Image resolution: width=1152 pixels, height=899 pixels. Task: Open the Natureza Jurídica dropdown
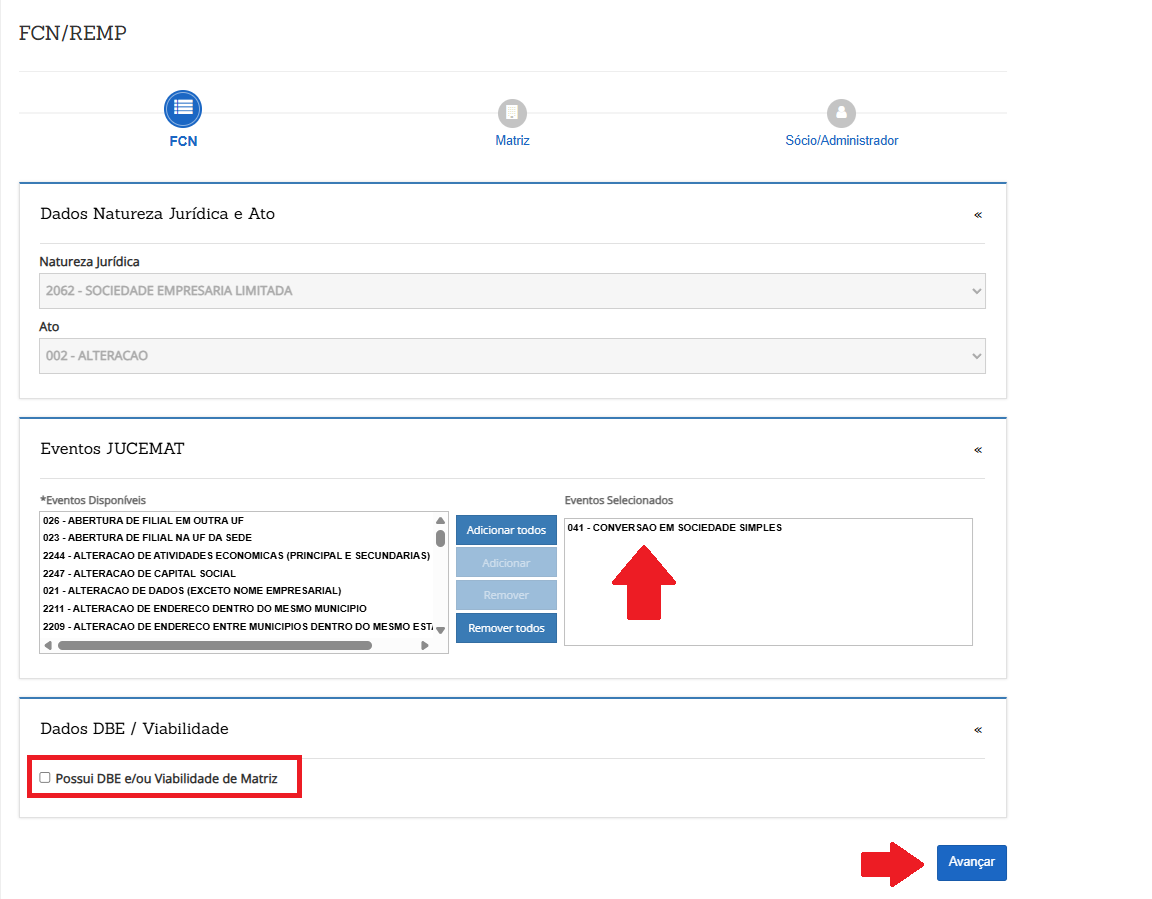[x=512, y=291]
